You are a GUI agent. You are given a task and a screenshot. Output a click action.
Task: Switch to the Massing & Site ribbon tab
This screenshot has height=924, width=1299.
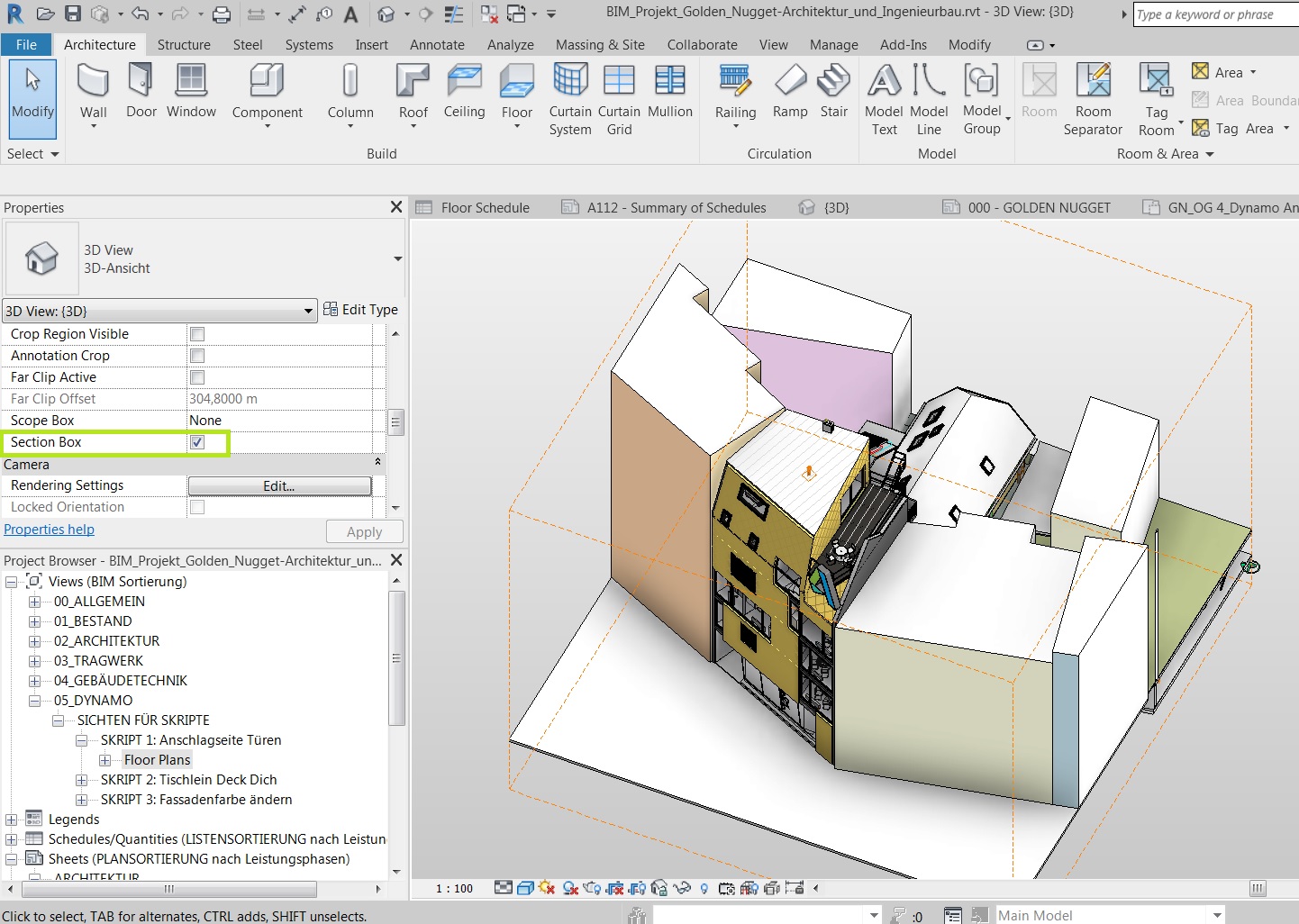point(599,44)
